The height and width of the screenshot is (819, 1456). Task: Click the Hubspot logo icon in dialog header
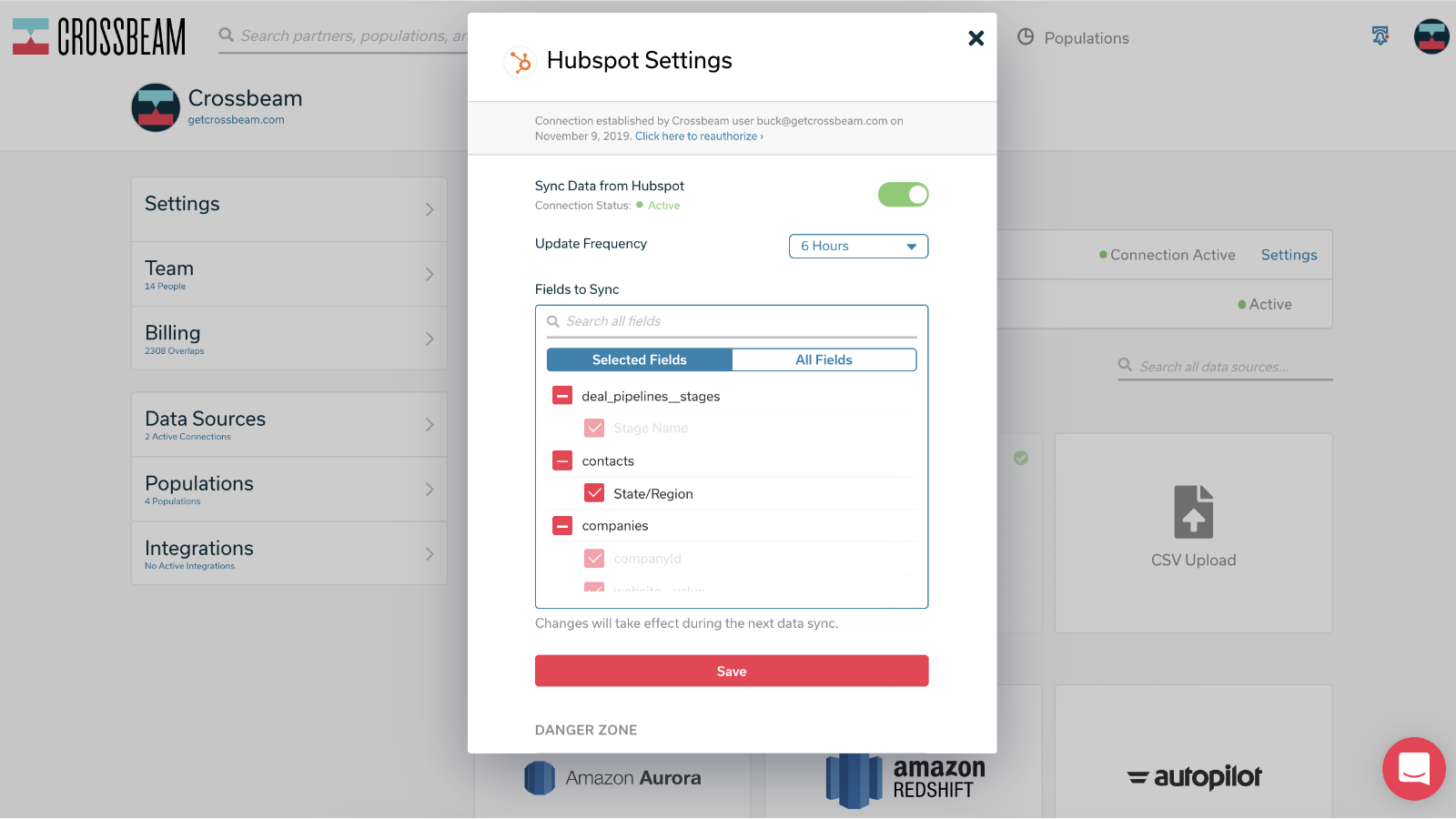[520, 62]
